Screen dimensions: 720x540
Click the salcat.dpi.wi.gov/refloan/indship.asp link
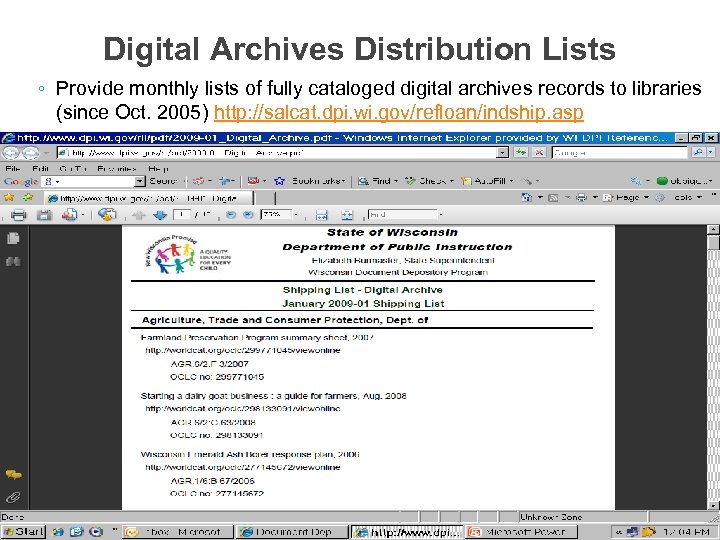399,112
